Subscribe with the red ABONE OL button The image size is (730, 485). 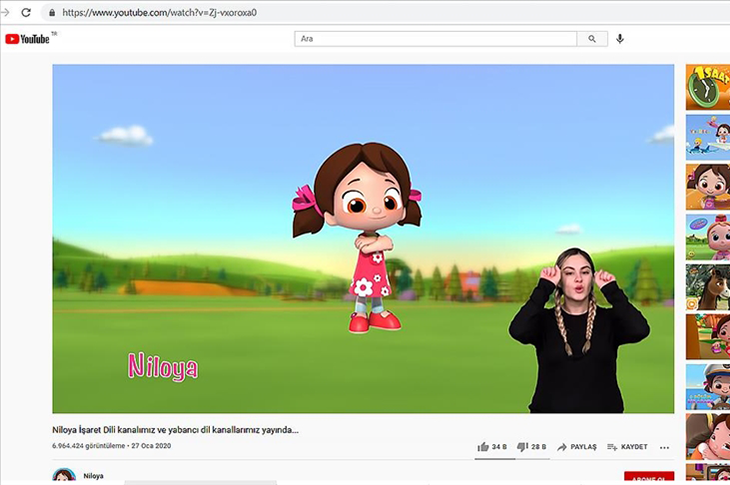pyautogui.click(x=649, y=478)
